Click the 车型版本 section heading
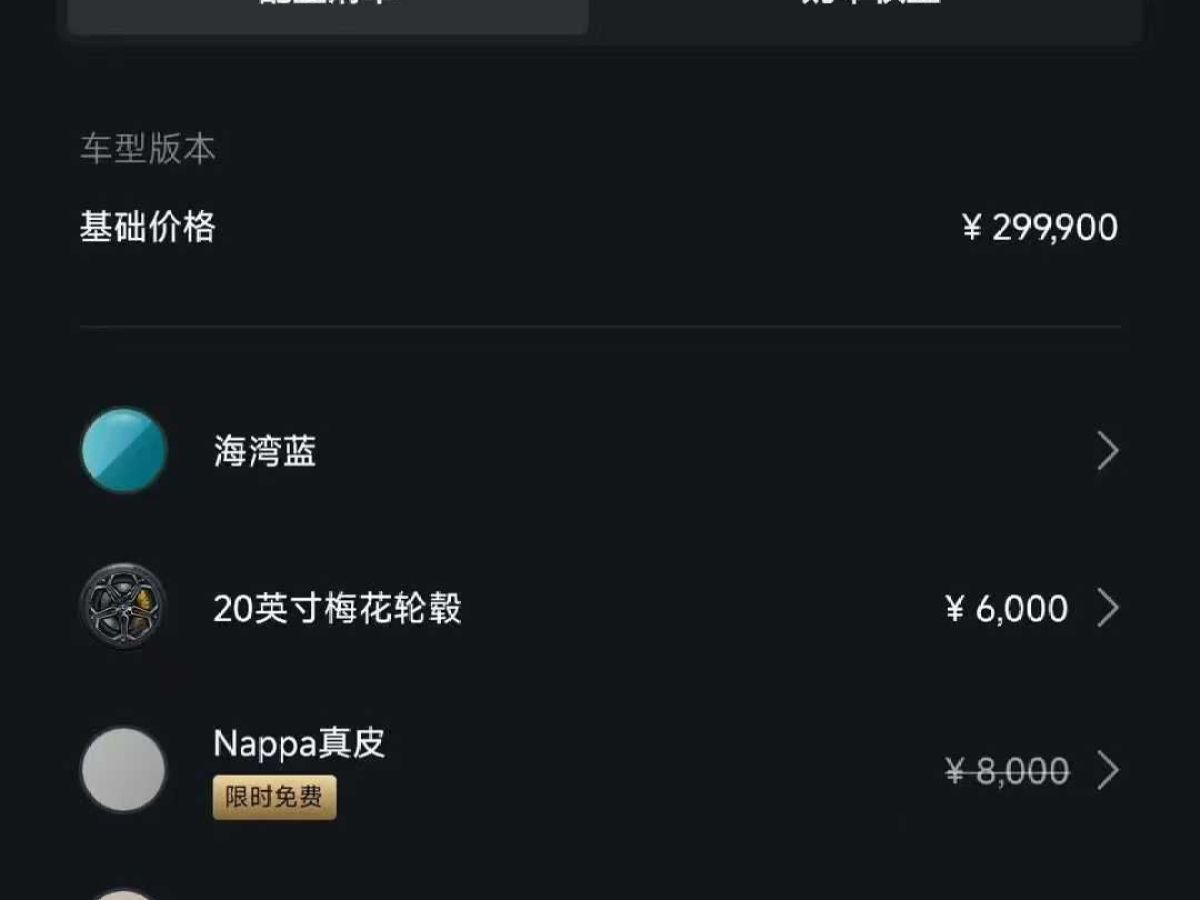Screen dimensions: 1200x900 click(148, 150)
